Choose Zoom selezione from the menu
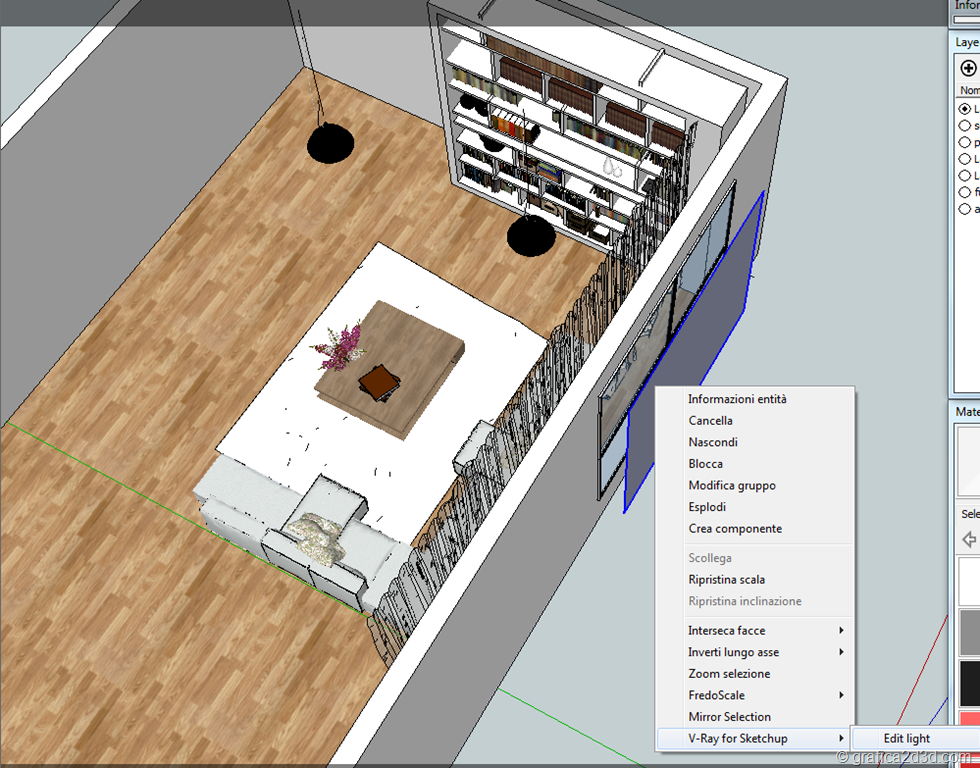980x768 pixels. click(x=729, y=674)
